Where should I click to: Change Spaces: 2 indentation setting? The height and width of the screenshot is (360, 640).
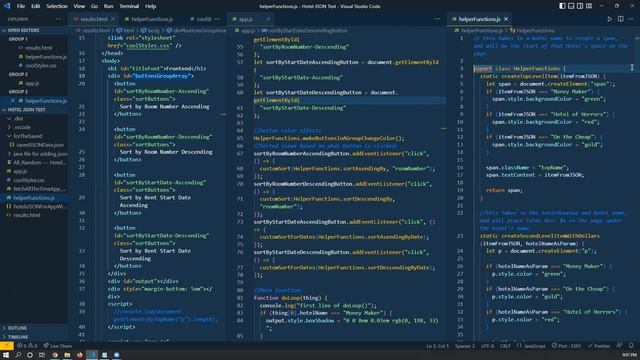(x=465, y=346)
